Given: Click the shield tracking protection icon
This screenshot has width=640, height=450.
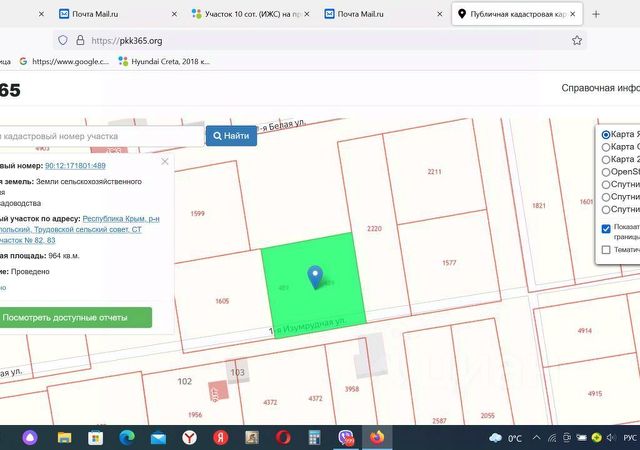Looking at the screenshot, I should pos(62,40).
